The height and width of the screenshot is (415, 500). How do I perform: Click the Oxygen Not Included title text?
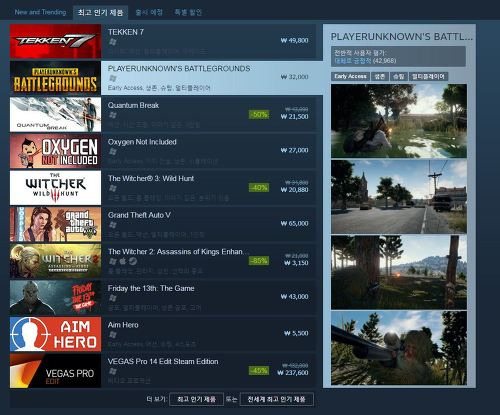[x=142, y=142]
